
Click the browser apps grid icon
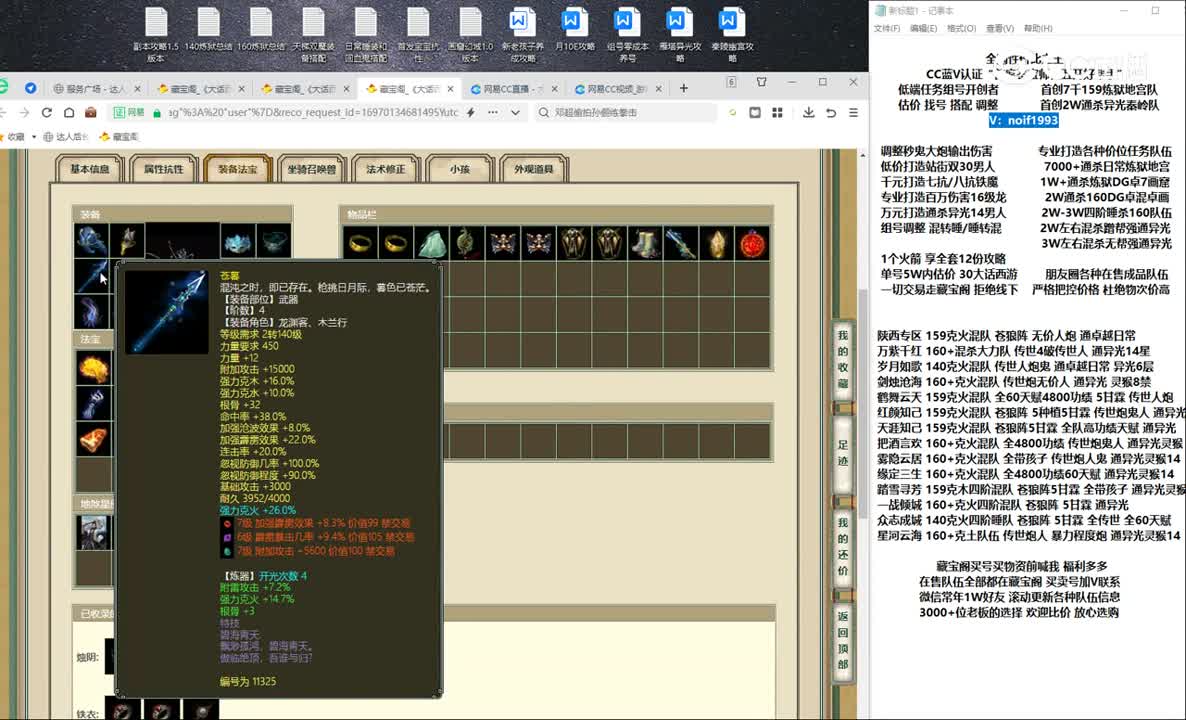pyautogui.click(x=777, y=113)
